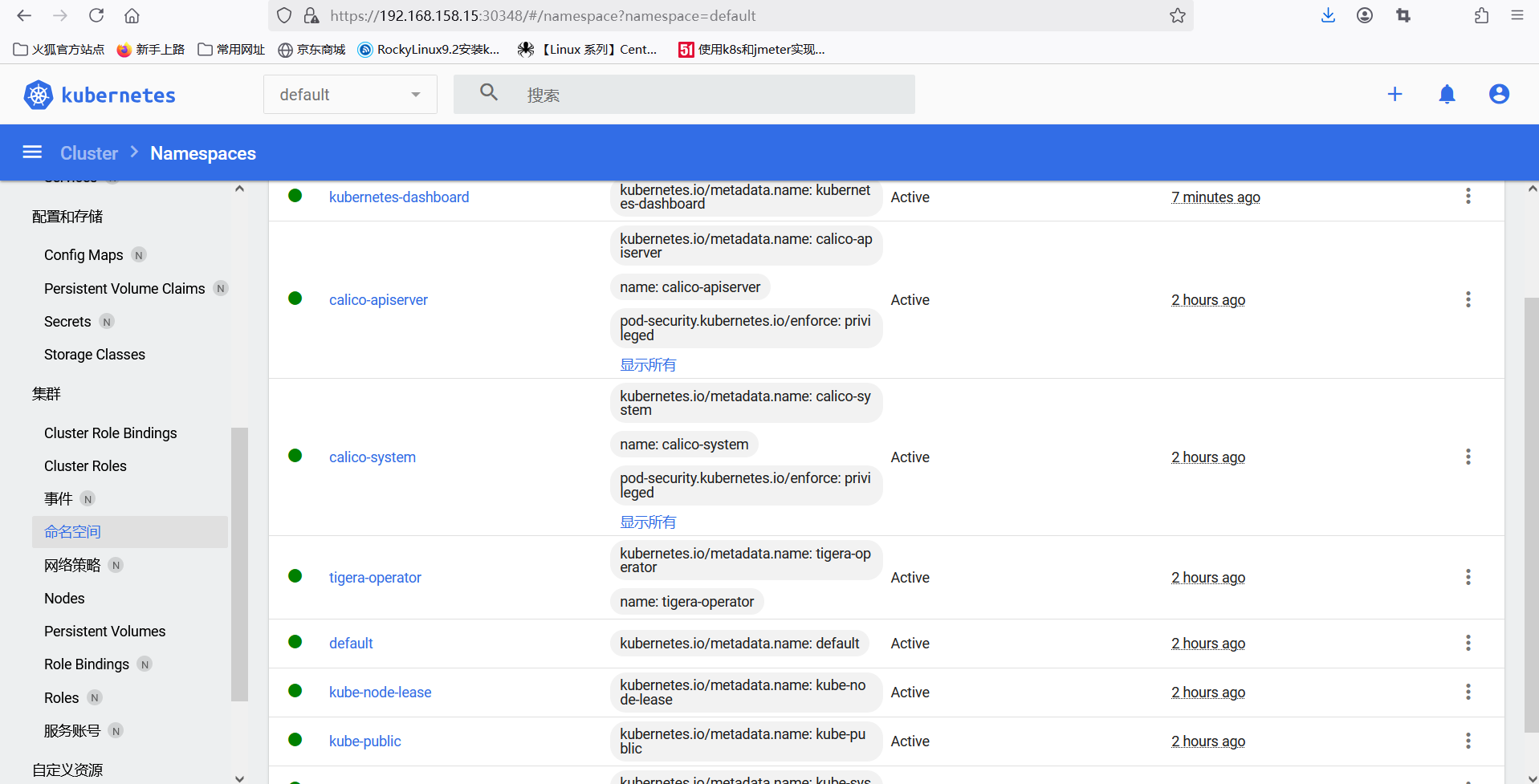Viewport: 1539px width, 784px height.
Task: Open Persistent Volumes in sidebar
Action: pyautogui.click(x=105, y=632)
